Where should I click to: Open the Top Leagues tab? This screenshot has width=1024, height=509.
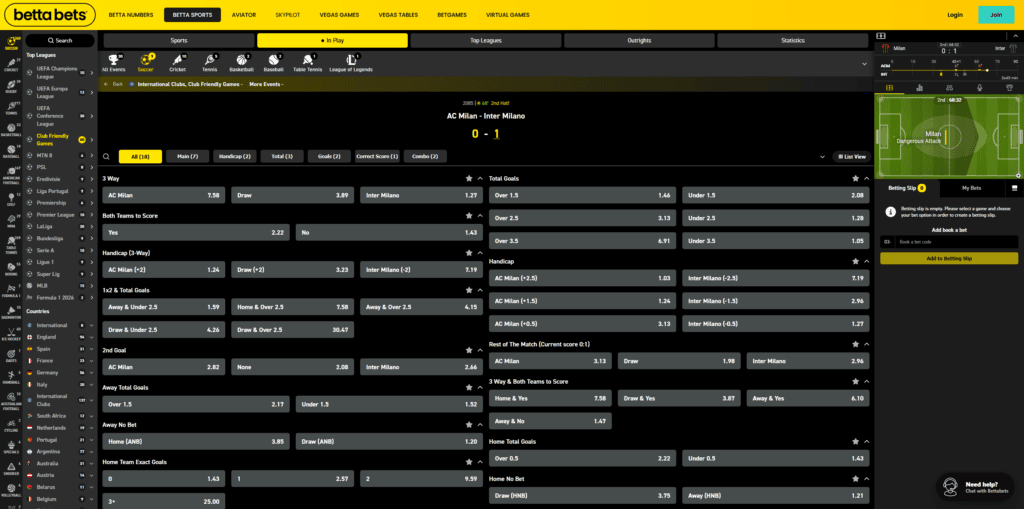(486, 41)
